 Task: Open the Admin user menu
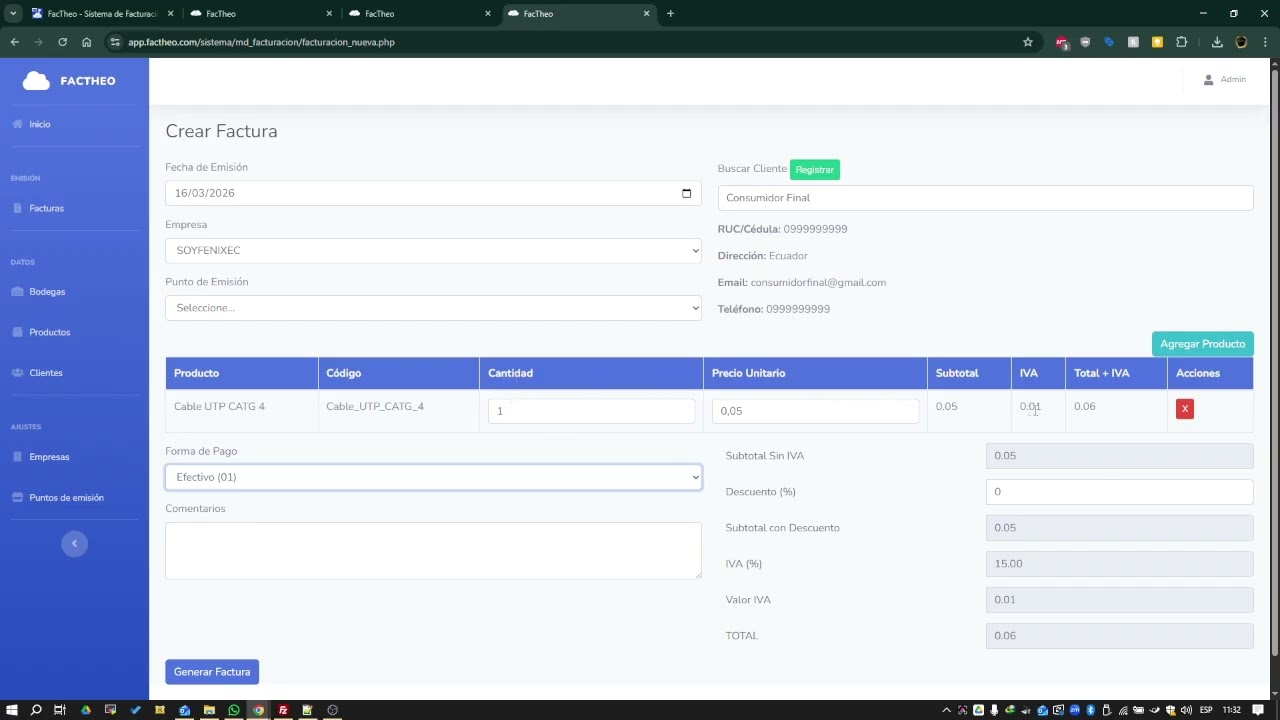(x=1224, y=79)
